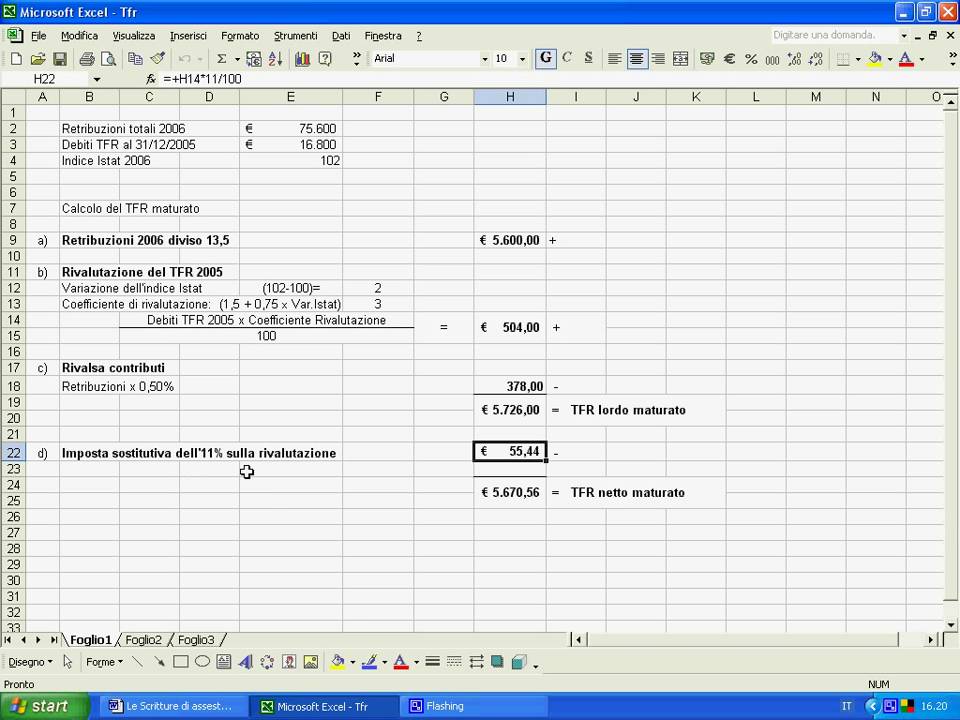The width and height of the screenshot is (960, 720).
Task: Select cell H19 with TFR lordo value
Action: pyautogui.click(x=510, y=410)
